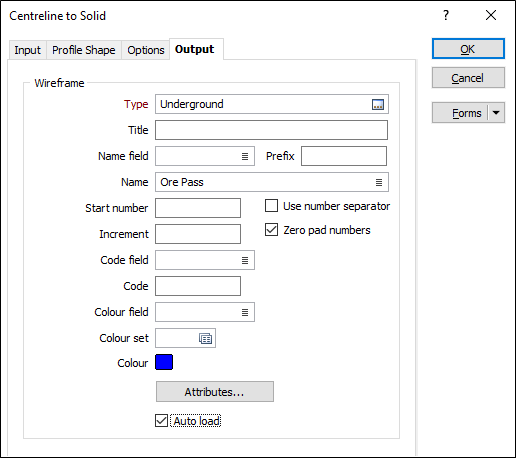Switch to the Options tab
Image resolution: width=516 pixels, height=458 pixels.
(146, 50)
